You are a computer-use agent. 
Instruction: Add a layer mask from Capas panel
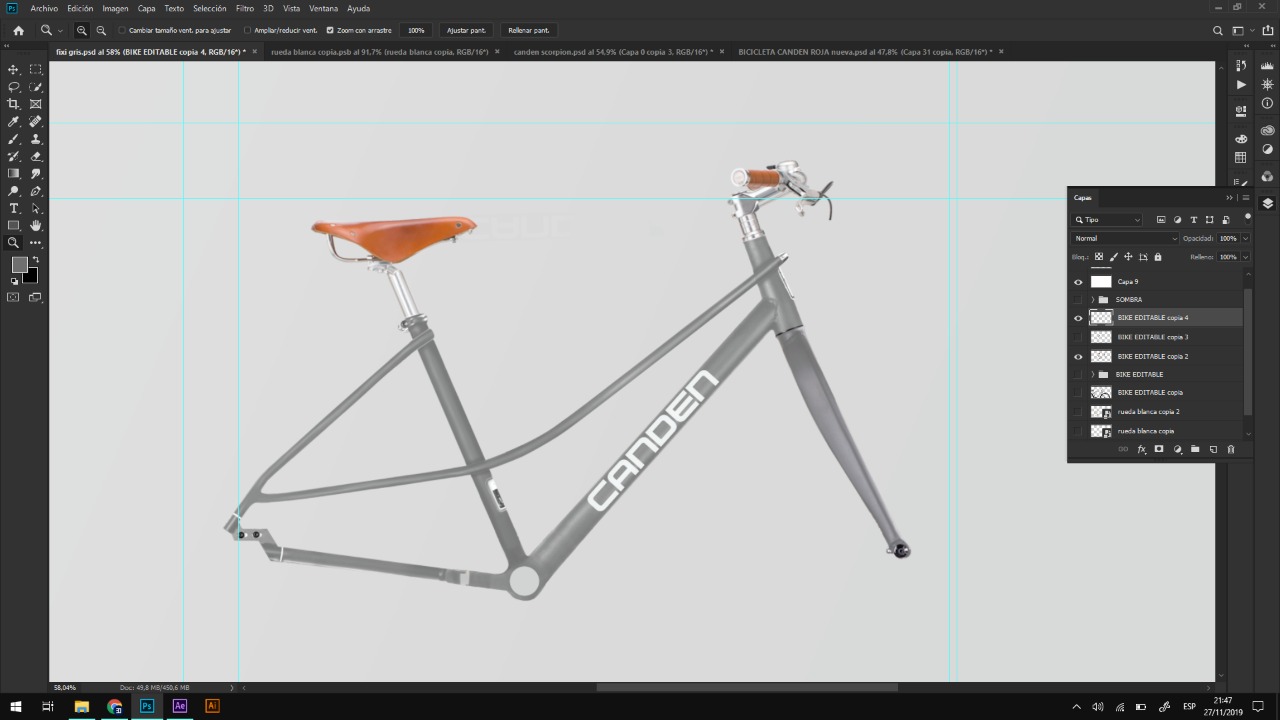[x=1159, y=449]
